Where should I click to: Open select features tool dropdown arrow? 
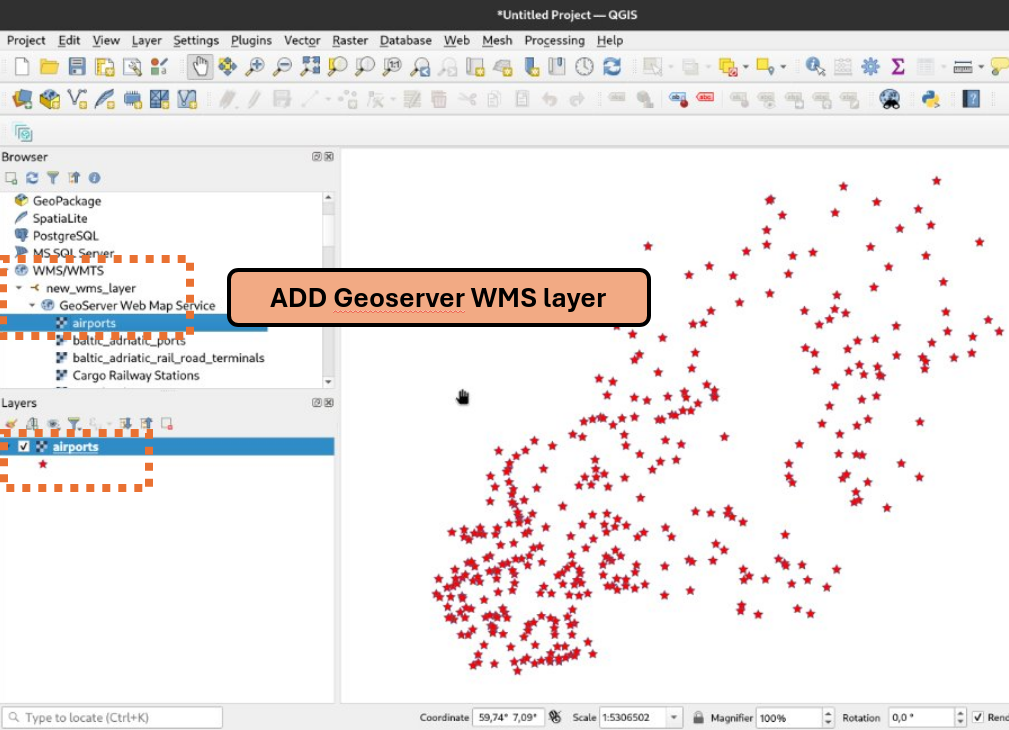[x=671, y=66]
